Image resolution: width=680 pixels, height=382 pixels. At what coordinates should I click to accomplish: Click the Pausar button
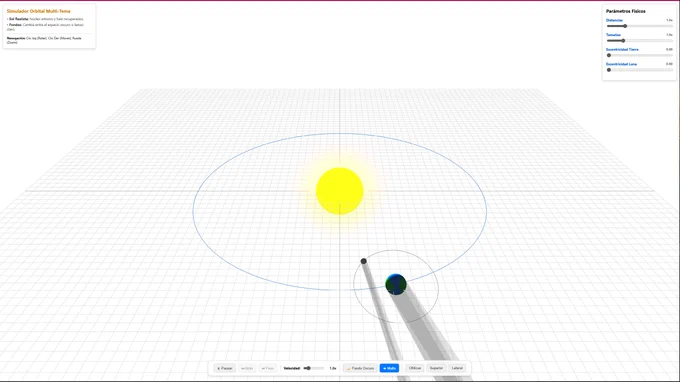(x=225, y=368)
